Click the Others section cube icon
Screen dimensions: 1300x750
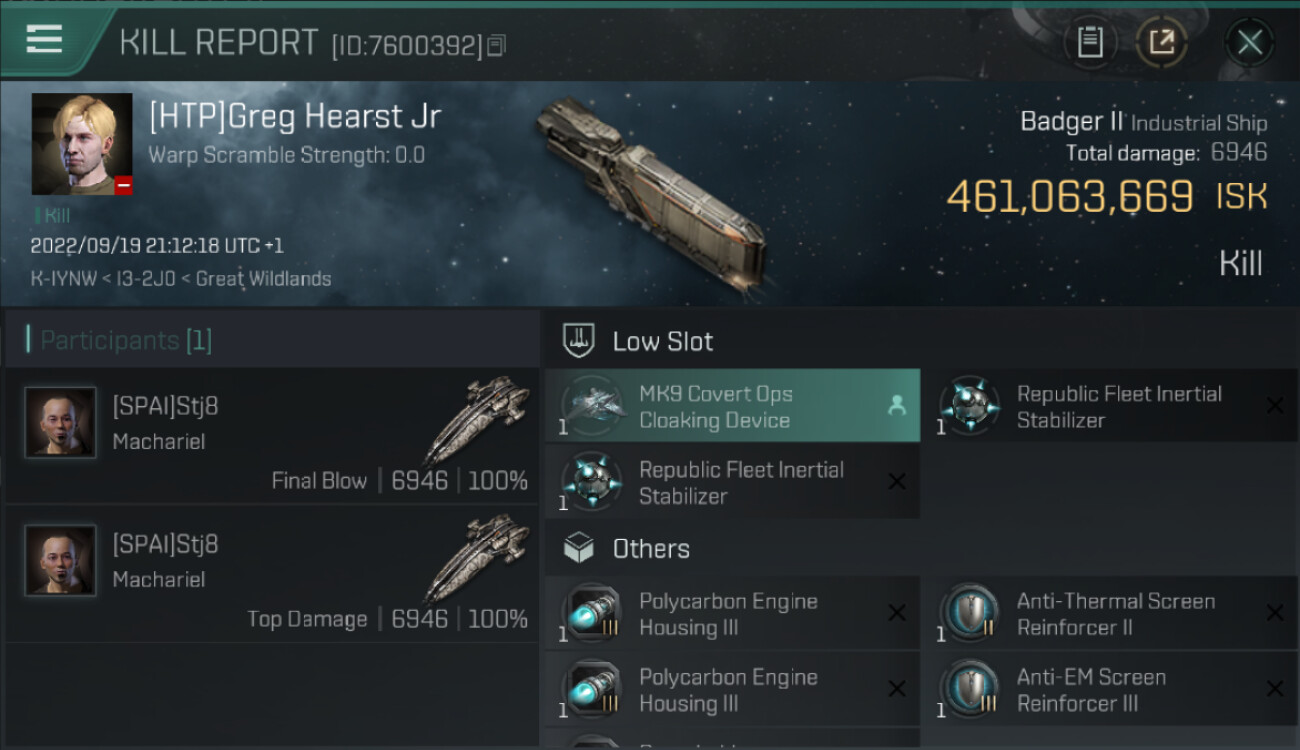(579, 549)
